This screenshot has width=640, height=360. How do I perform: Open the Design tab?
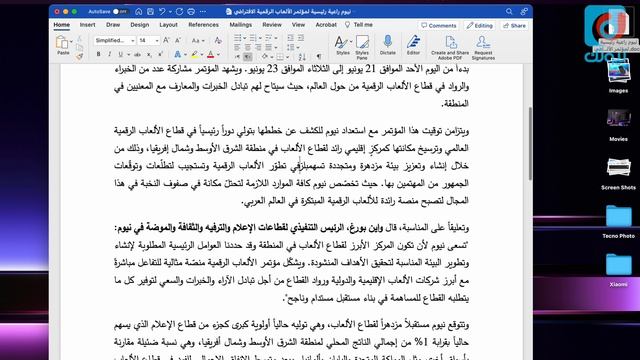(x=140, y=25)
